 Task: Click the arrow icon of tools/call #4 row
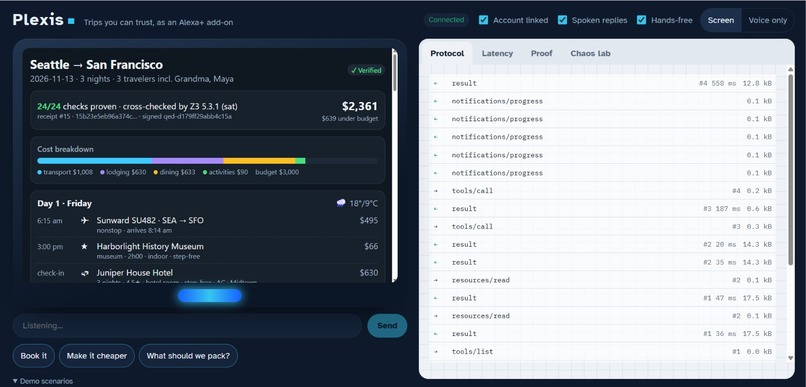tap(436, 191)
